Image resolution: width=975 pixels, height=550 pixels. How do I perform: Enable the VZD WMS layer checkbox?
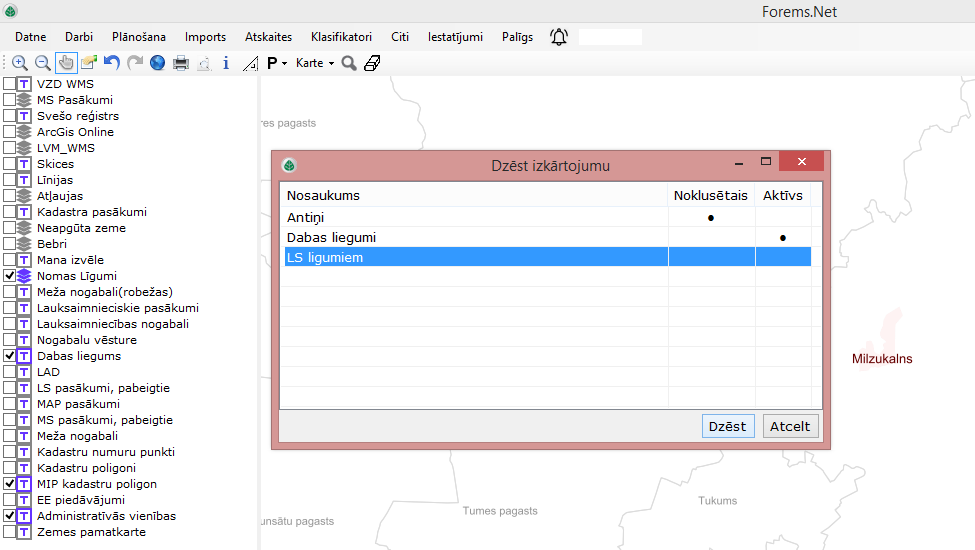(9, 84)
